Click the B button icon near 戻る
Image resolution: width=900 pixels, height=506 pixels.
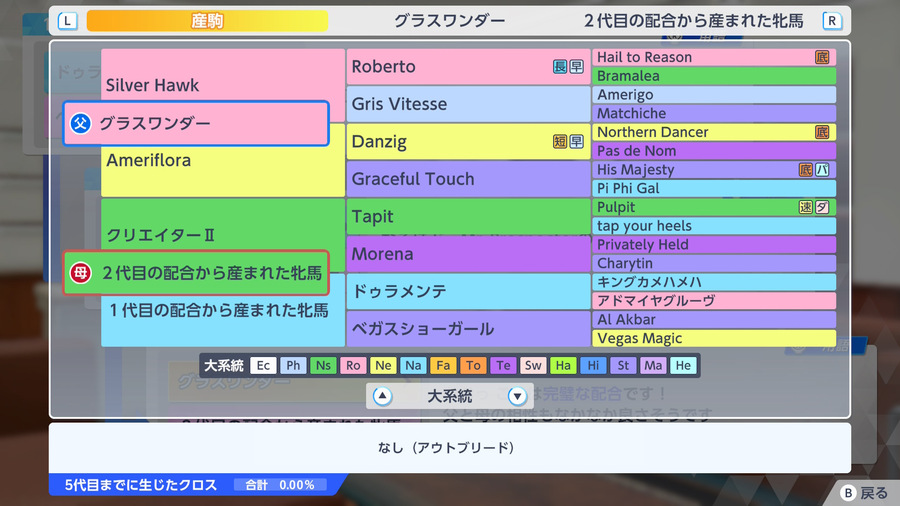[x=848, y=493]
